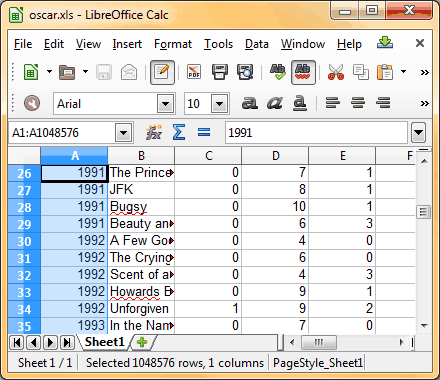Image resolution: width=440 pixels, height=380 pixels.
Task: Select column E header
Action: point(342,156)
